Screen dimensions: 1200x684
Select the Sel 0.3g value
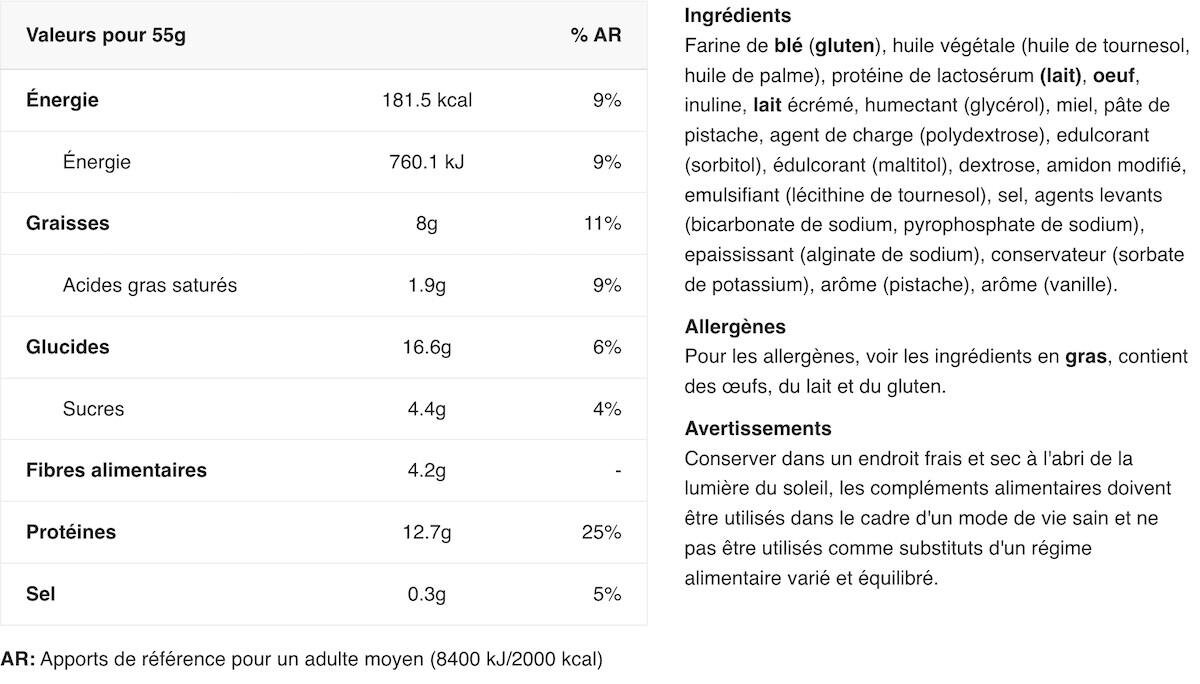pyautogui.click(x=427, y=594)
